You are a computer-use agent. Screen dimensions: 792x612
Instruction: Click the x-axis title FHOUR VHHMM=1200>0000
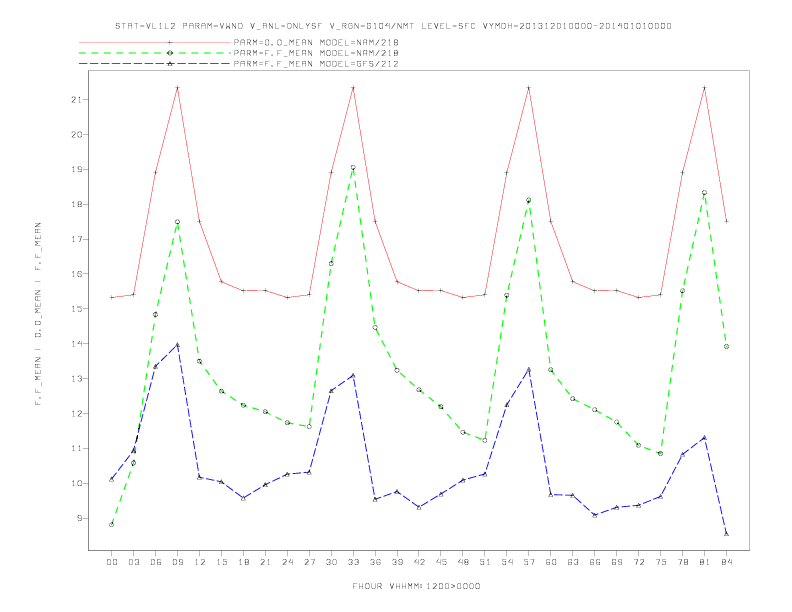coord(416,586)
